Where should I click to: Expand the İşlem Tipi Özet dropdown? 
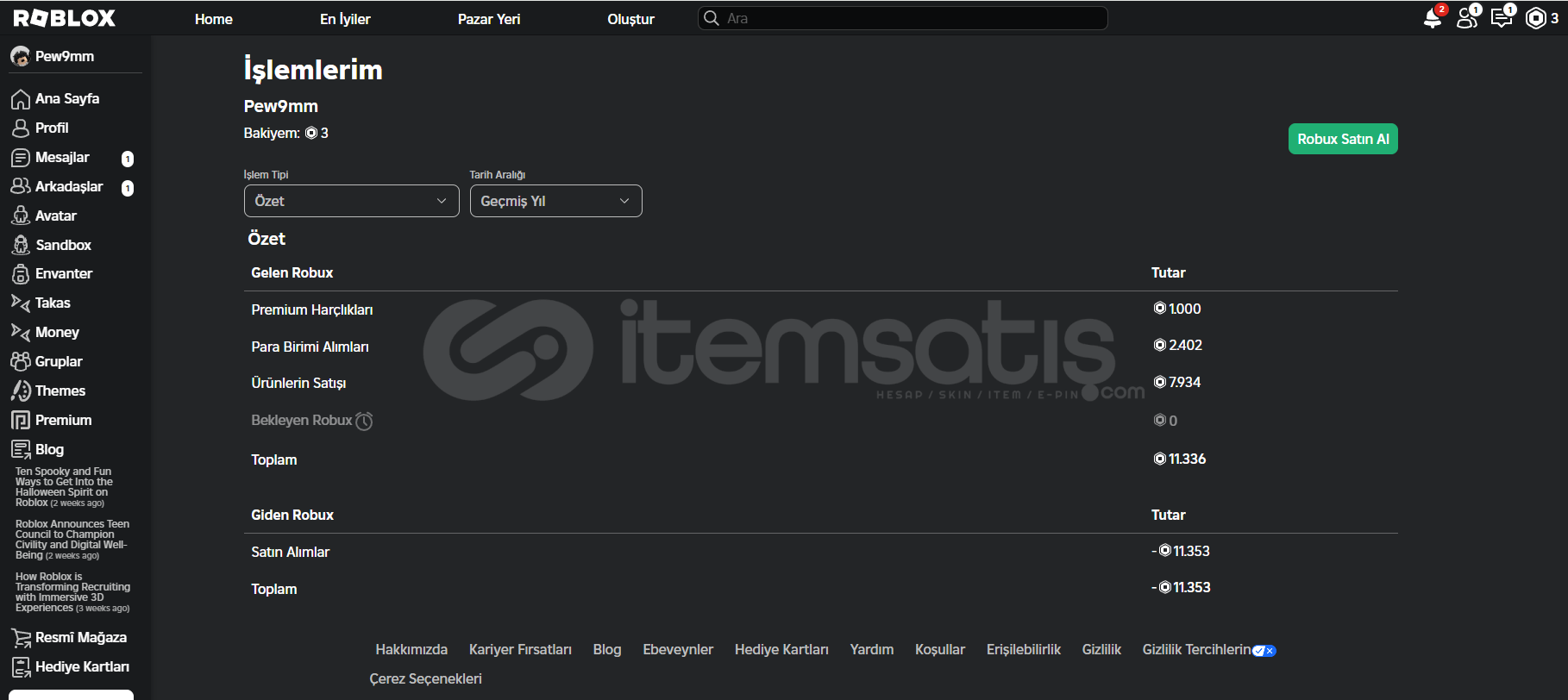[352, 201]
